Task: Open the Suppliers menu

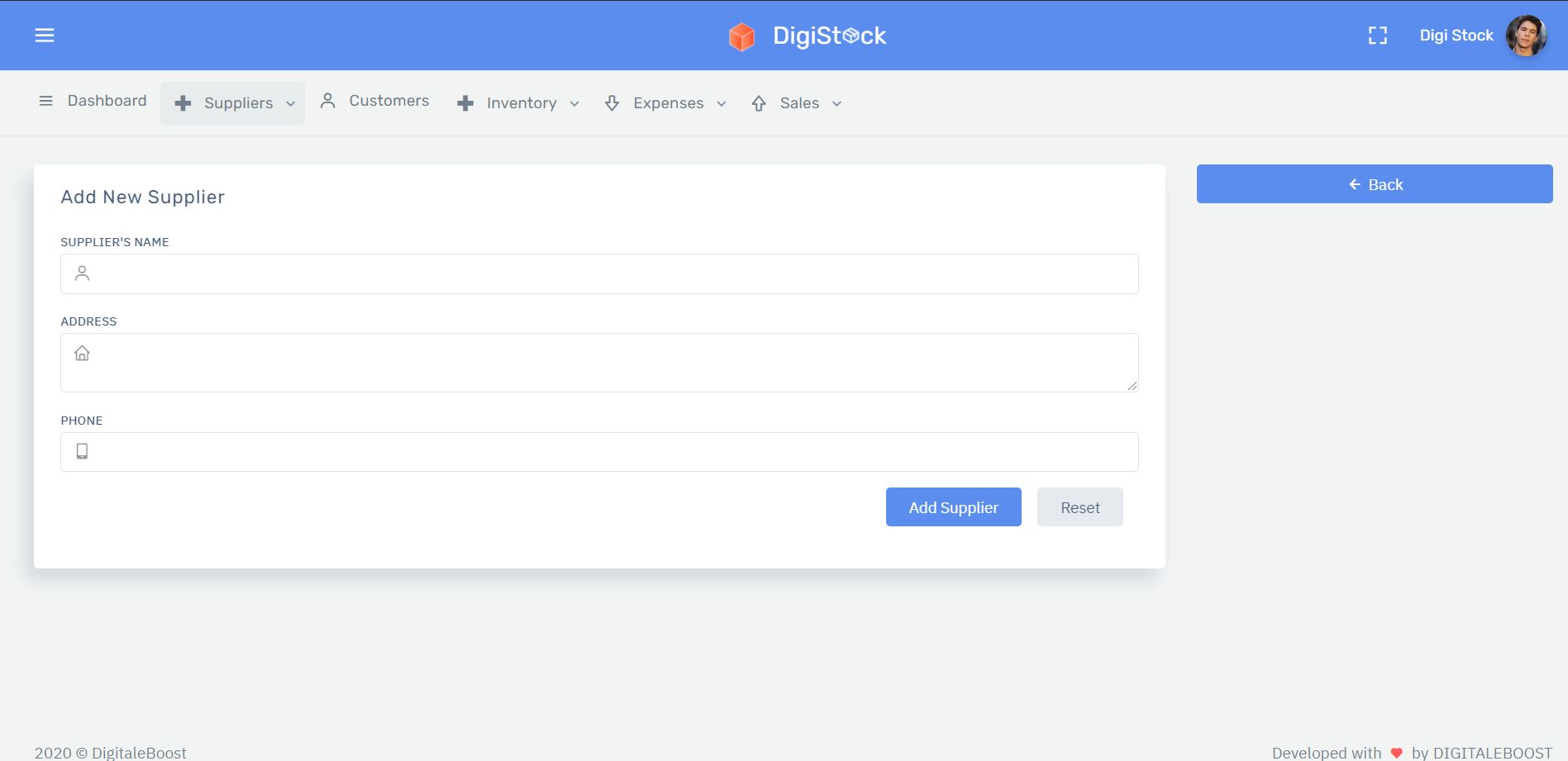Action: [x=232, y=103]
